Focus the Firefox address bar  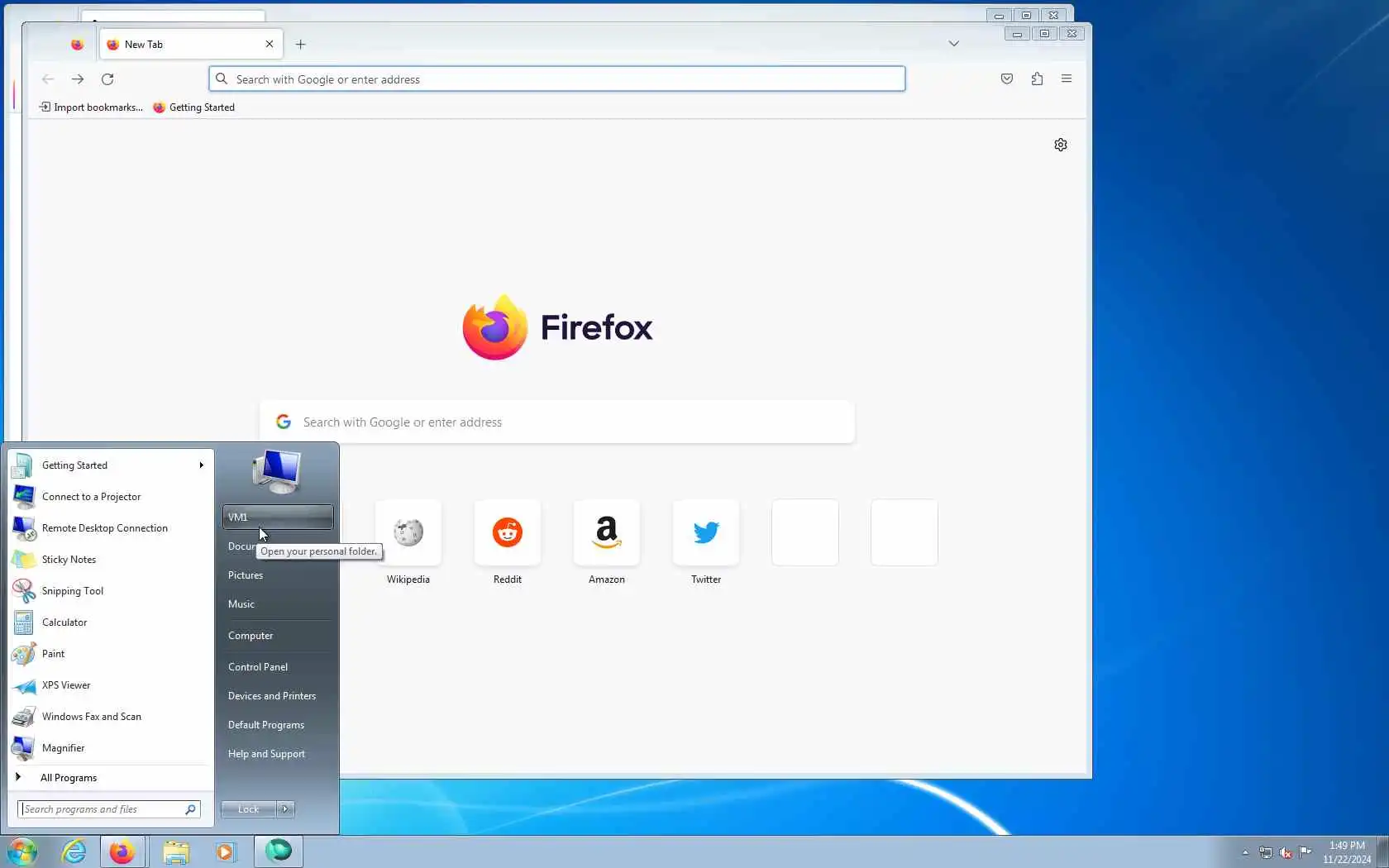[x=557, y=79]
